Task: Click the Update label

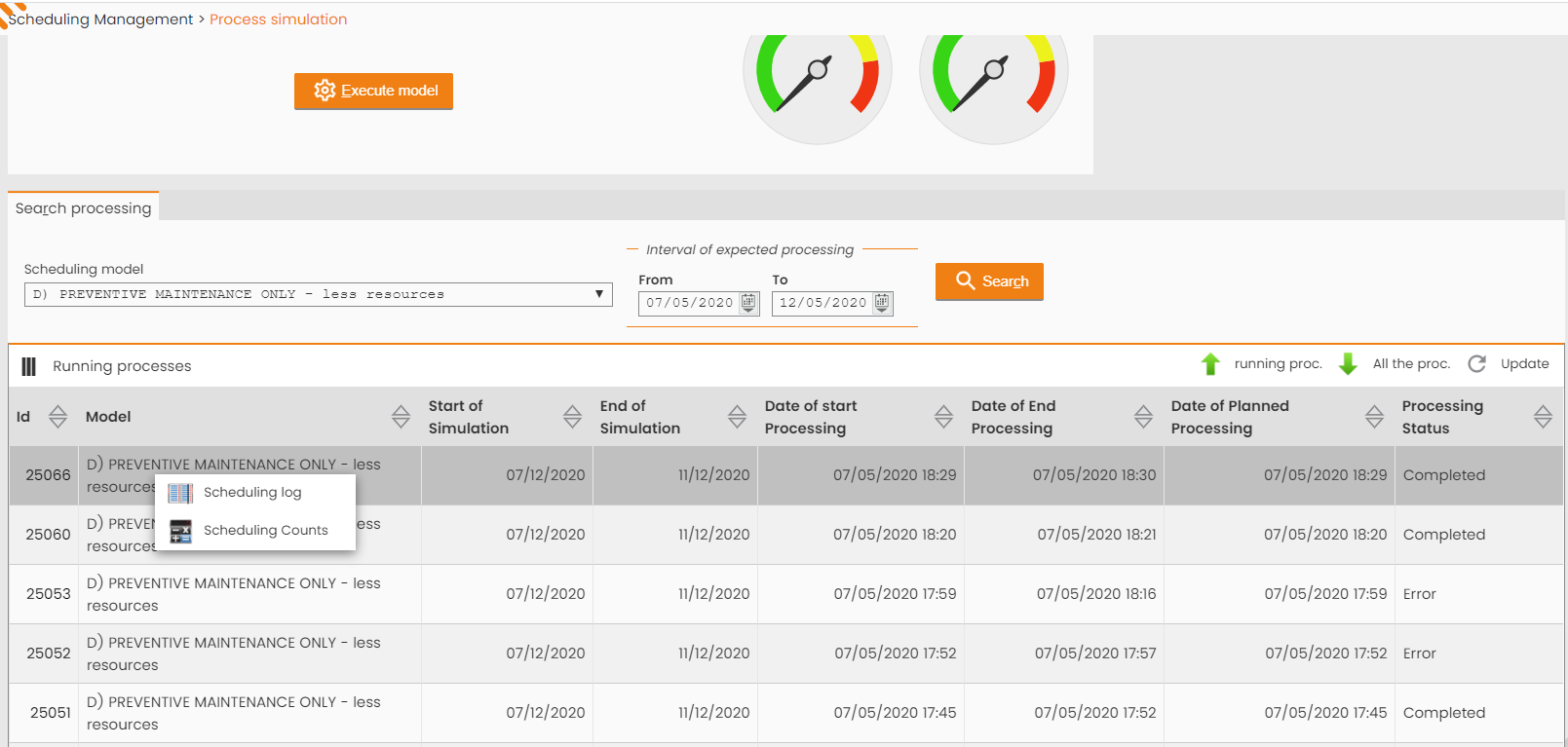Action: point(1524,363)
